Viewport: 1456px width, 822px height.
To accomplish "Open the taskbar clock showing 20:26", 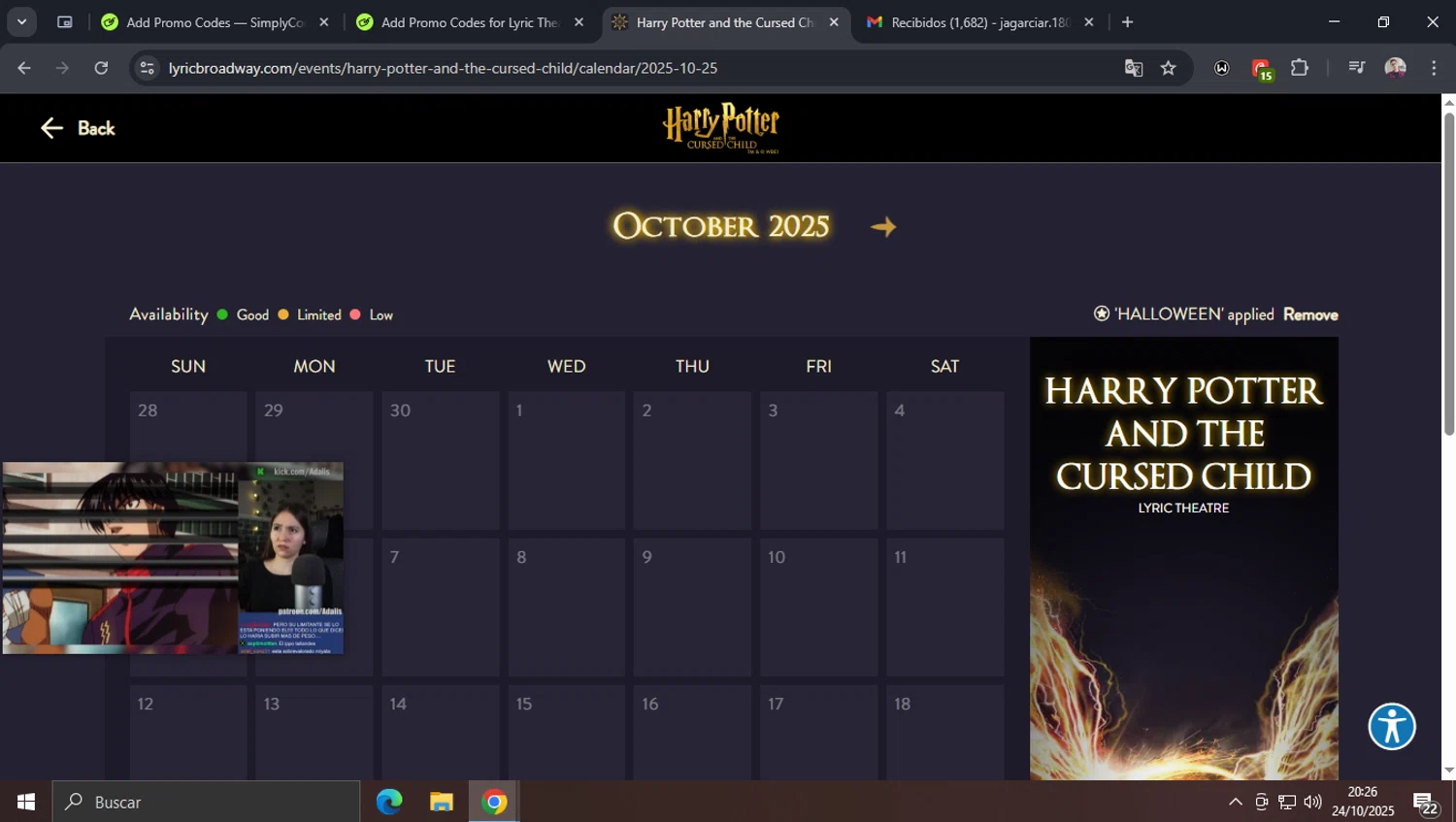I will click(1363, 802).
